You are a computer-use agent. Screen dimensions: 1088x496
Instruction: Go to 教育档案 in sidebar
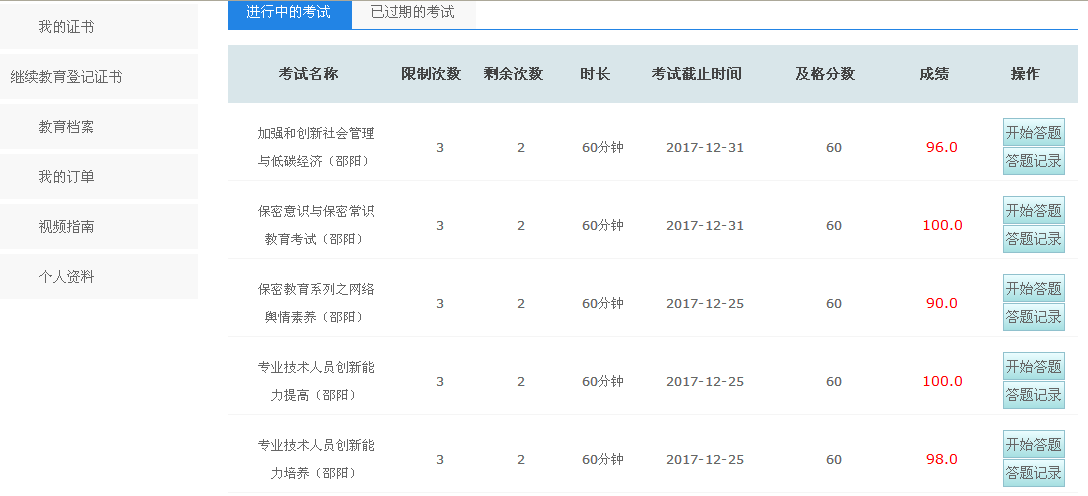pyautogui.click(x=66, y=127)
